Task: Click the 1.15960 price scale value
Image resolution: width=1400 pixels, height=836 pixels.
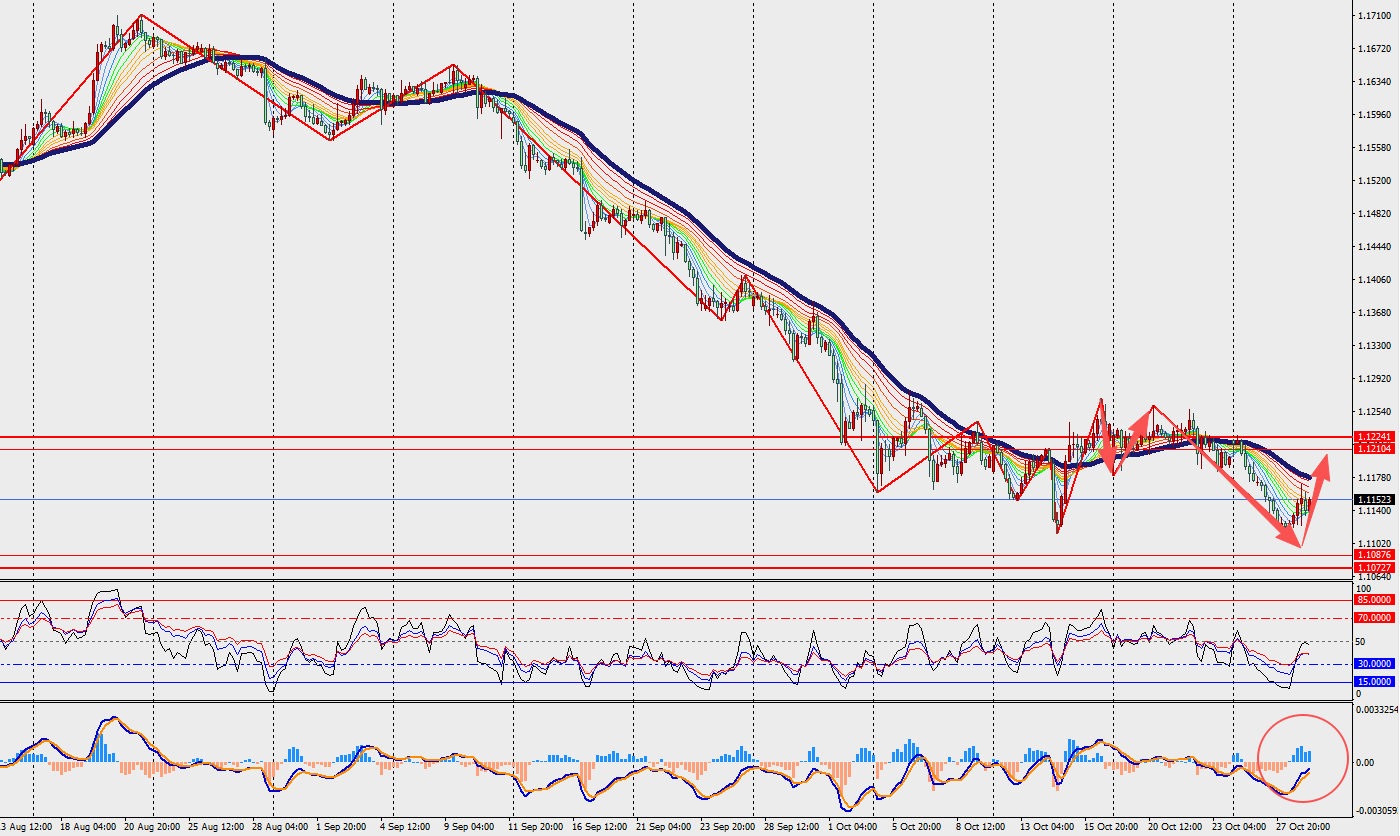Action: click(x=1373, y=115)
